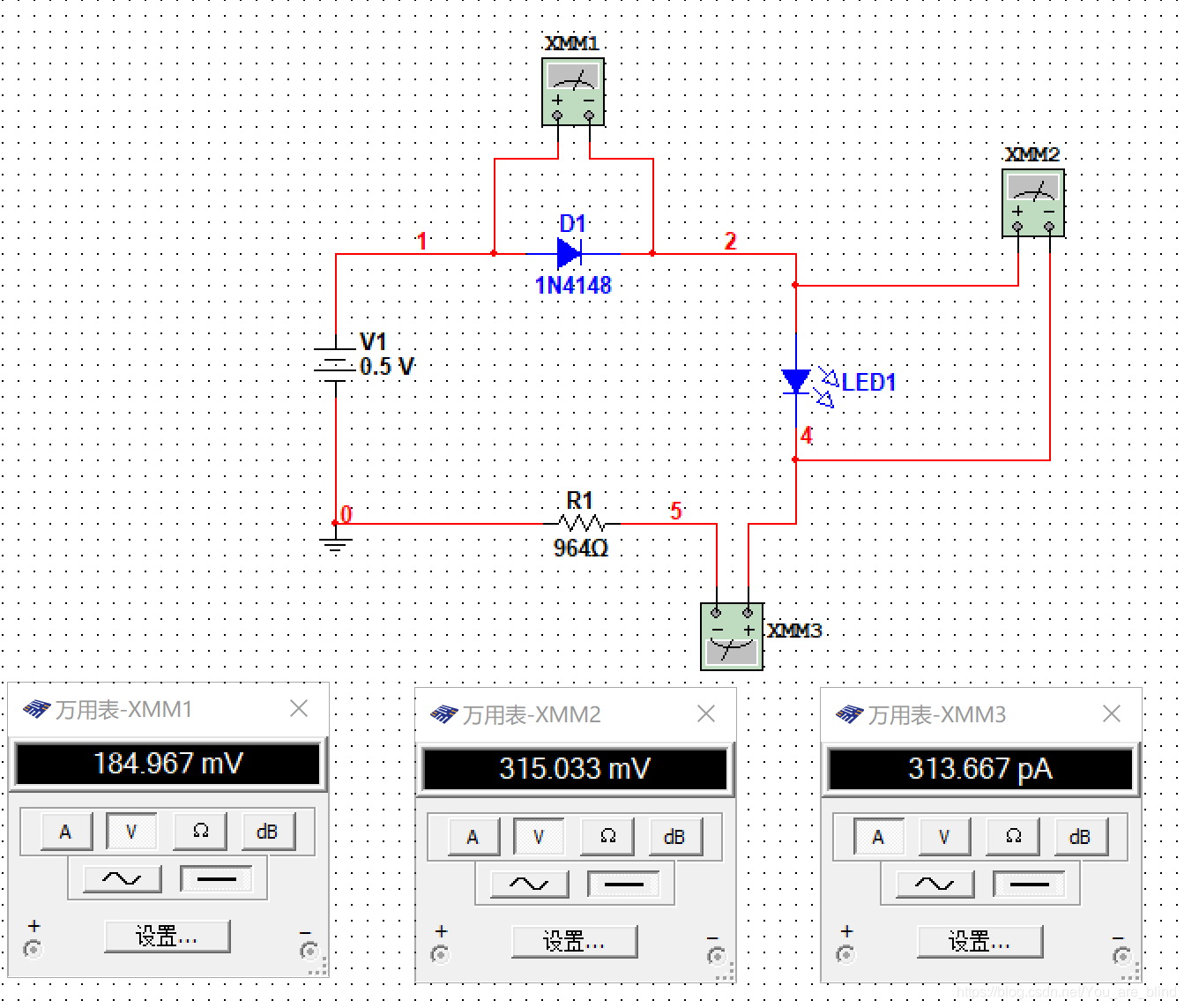Screen dimensions: 1184x1008
Task: Enable AC sine-wave mode on XMM1
Action: (123, 878)
